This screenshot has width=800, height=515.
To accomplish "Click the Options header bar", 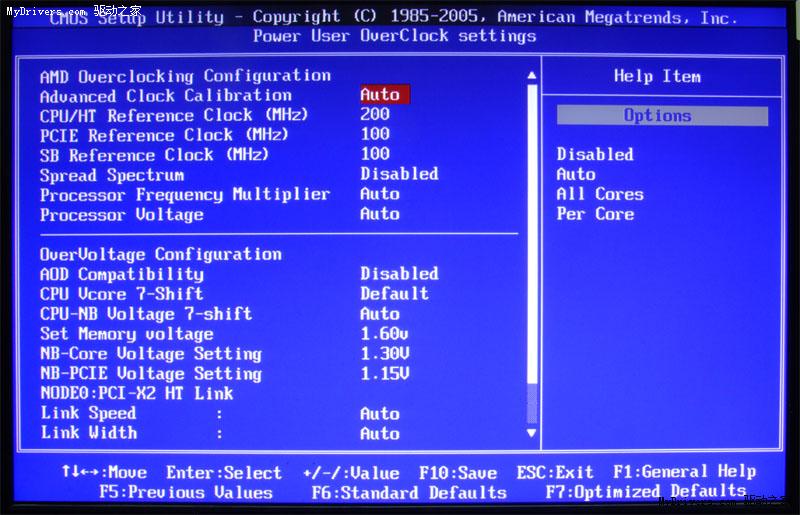I will coord(662,115).
